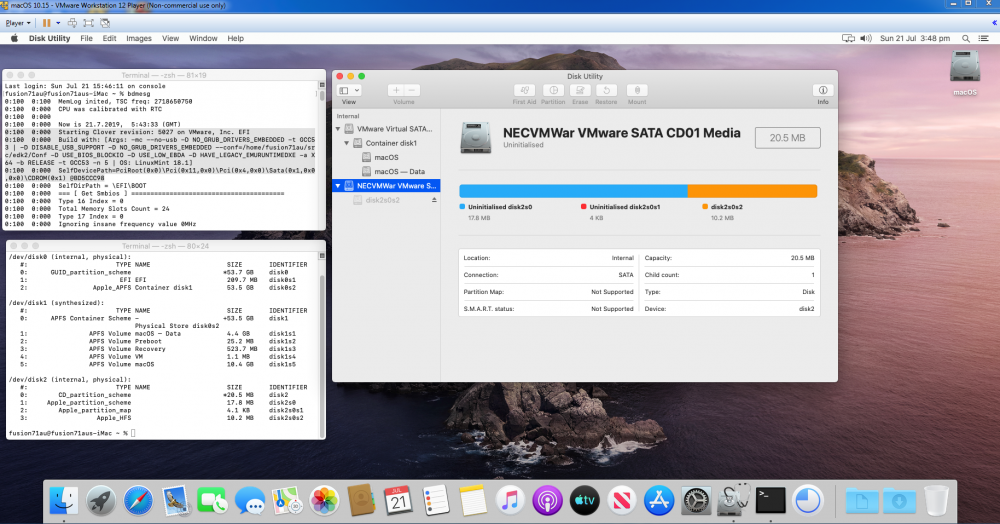Open Calendar from the dock
This screenshot has height=524, width=1000.
(399, 501)
